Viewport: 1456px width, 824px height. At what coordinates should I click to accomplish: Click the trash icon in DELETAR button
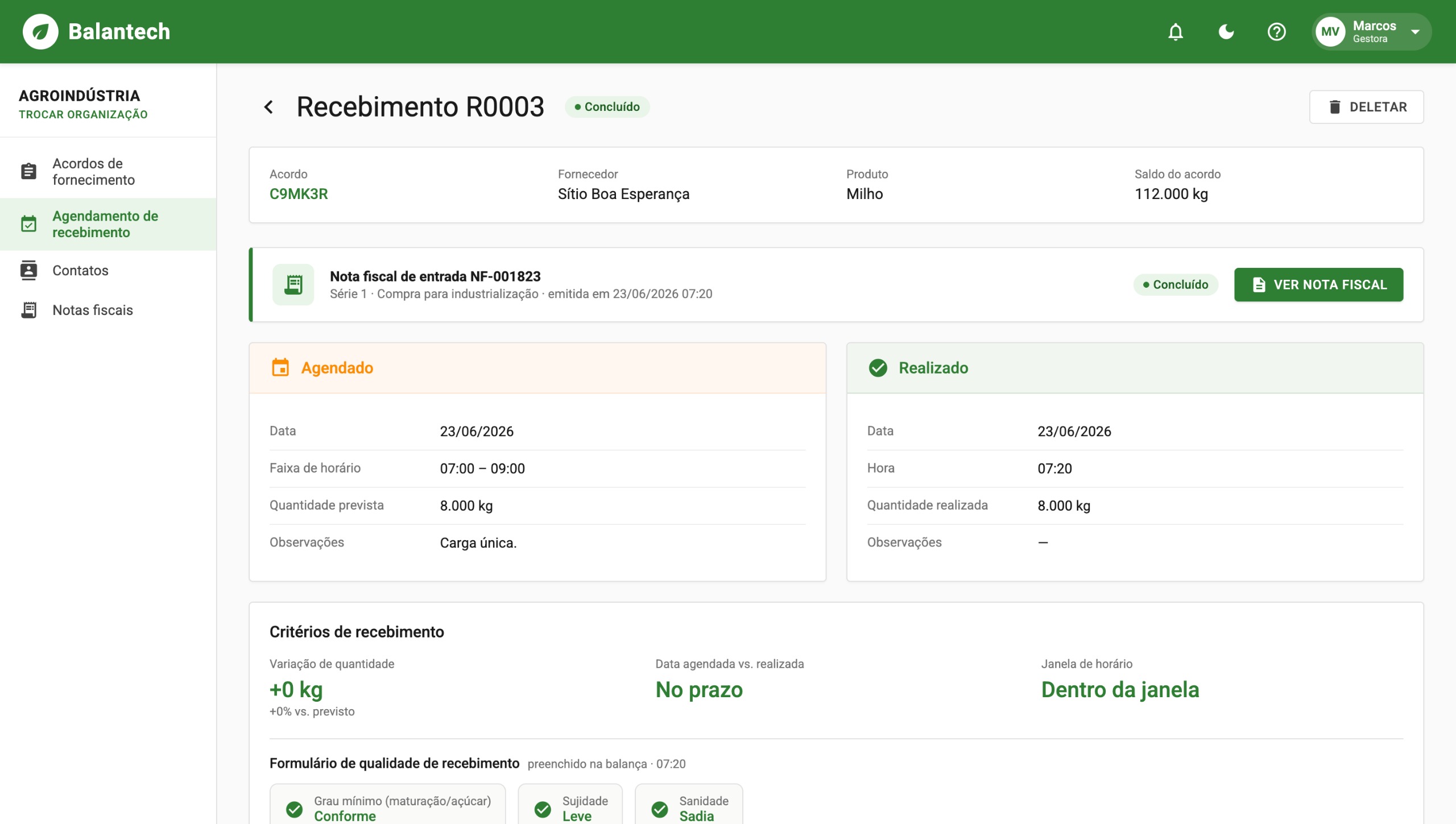click(x=1335, y=107)
